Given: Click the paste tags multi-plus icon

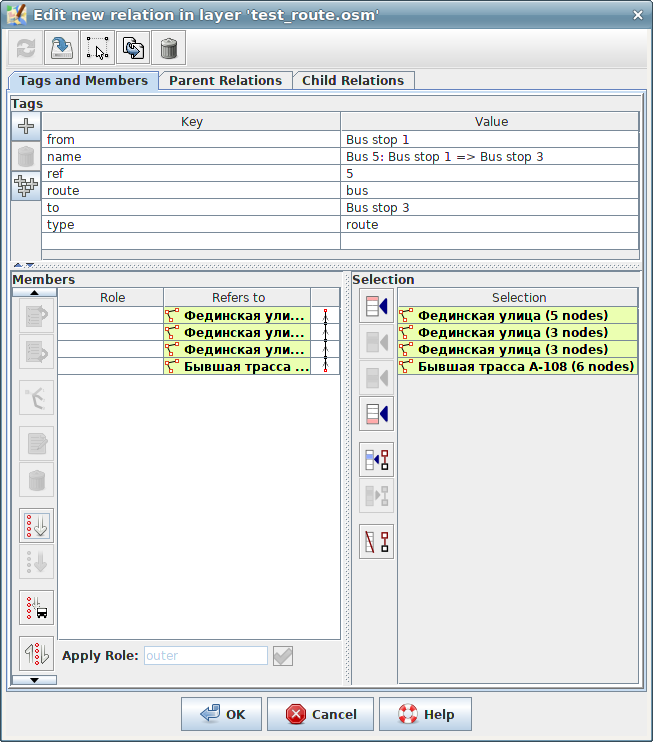Looking at the screenshot, I should (27, 186).
